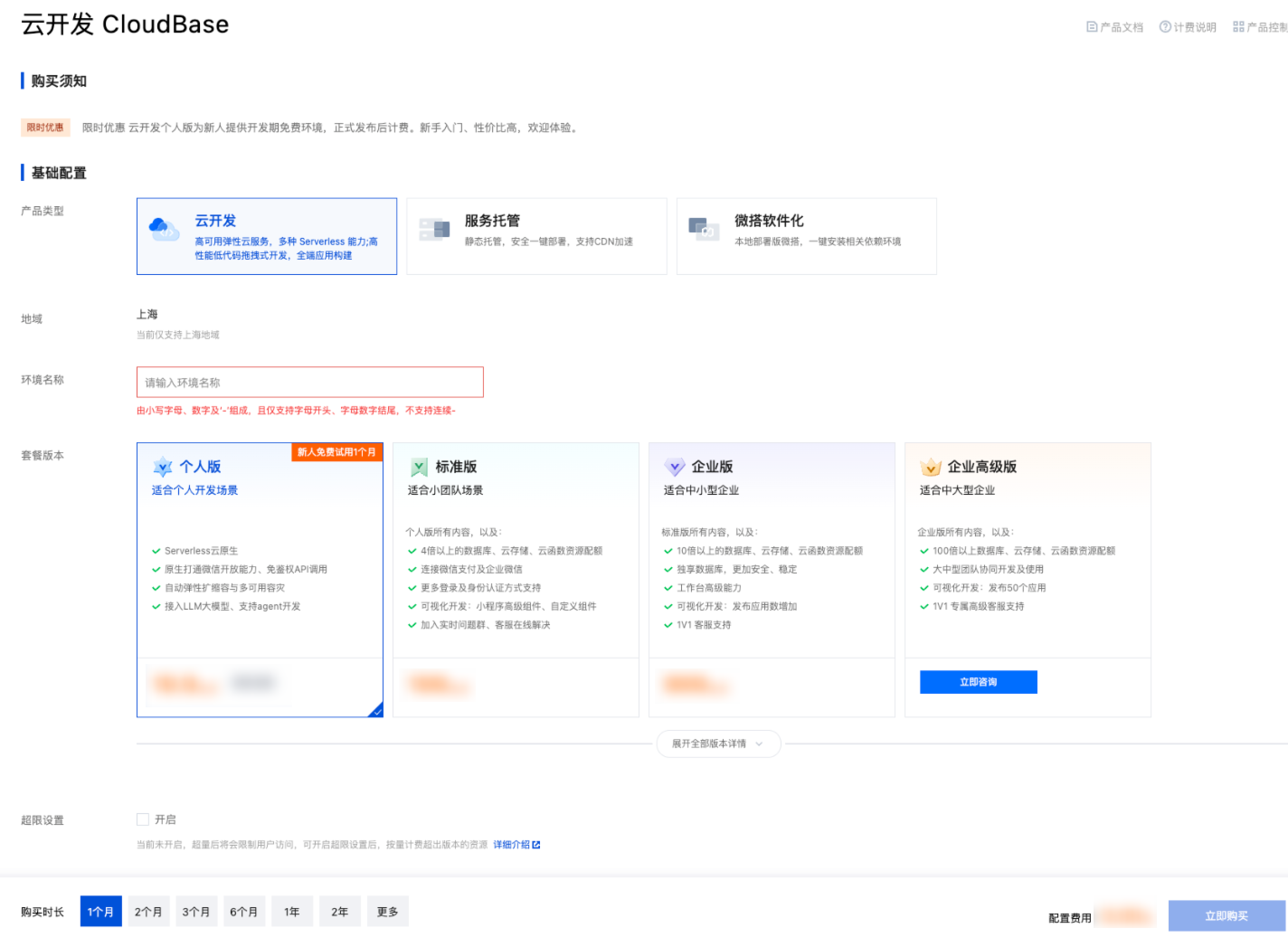This screenshot has width=1288, height=938.
Task: Select 1个月 purchase duration
Action: [x=100, y=912]
